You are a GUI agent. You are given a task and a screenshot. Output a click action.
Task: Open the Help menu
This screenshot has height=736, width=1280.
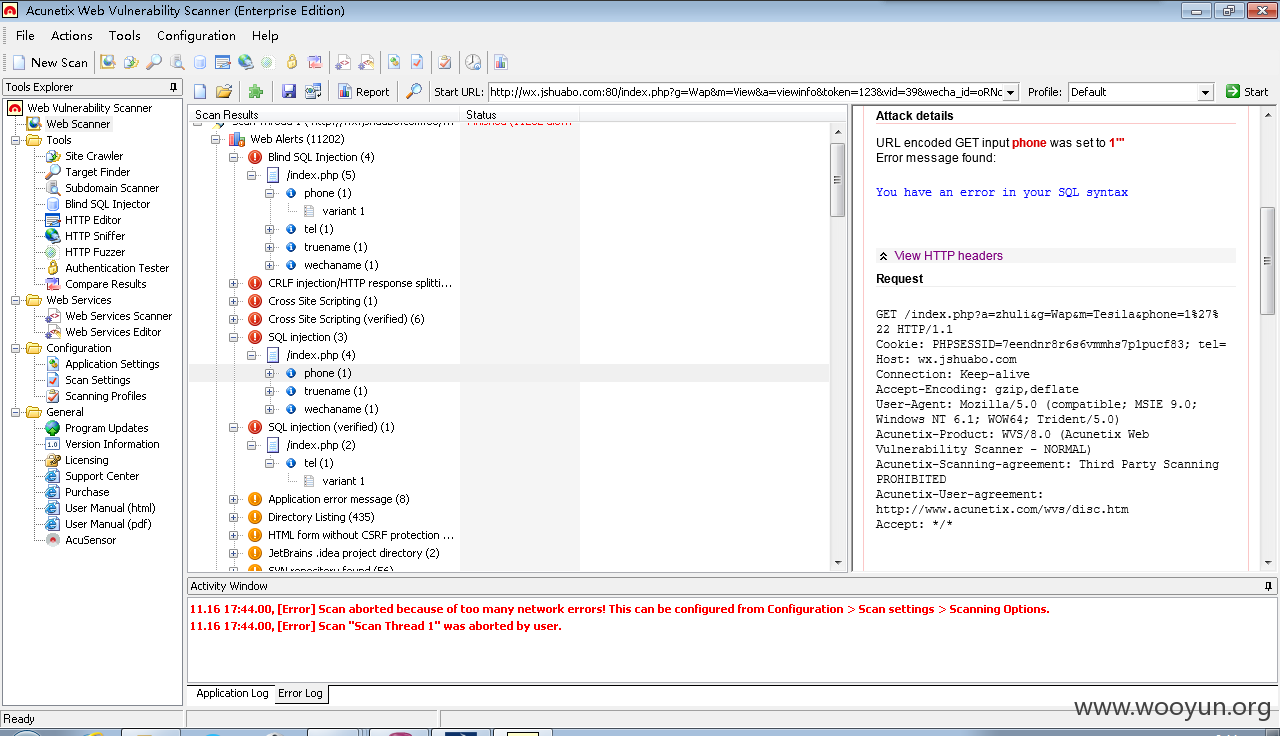point(265,35)
